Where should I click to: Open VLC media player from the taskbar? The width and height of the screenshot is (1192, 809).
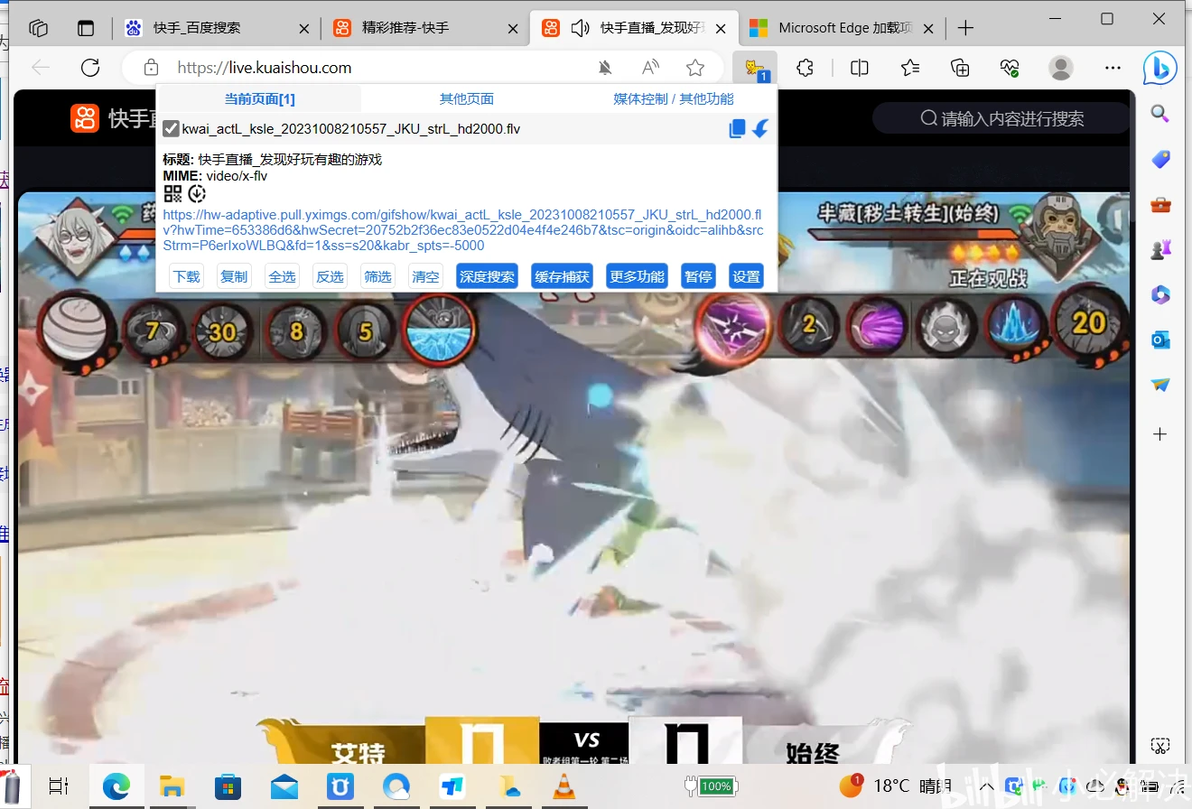point(564,786)
